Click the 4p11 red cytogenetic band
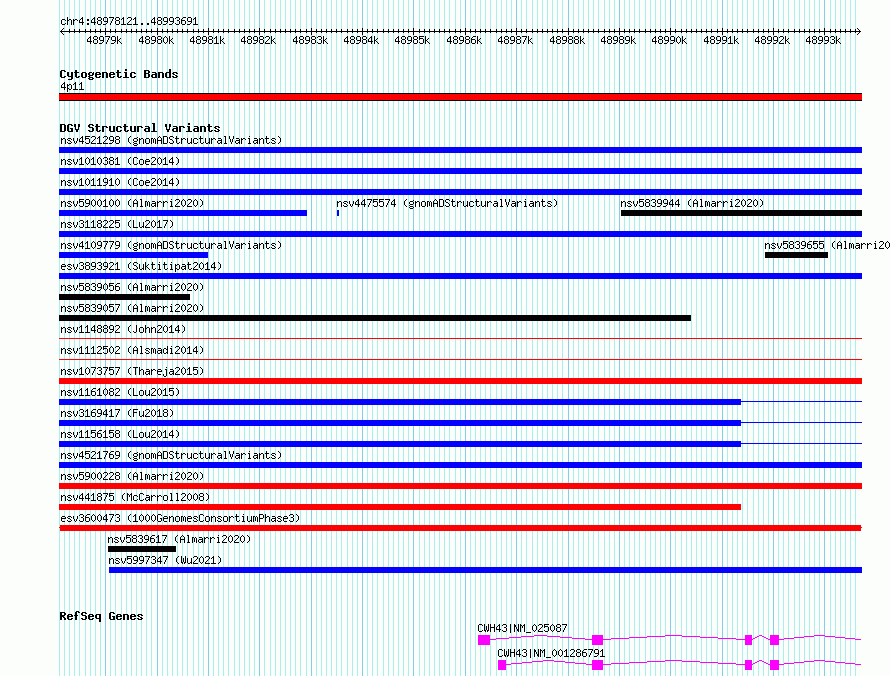This screenshot has height=676, width=890. tap(460, 97)
